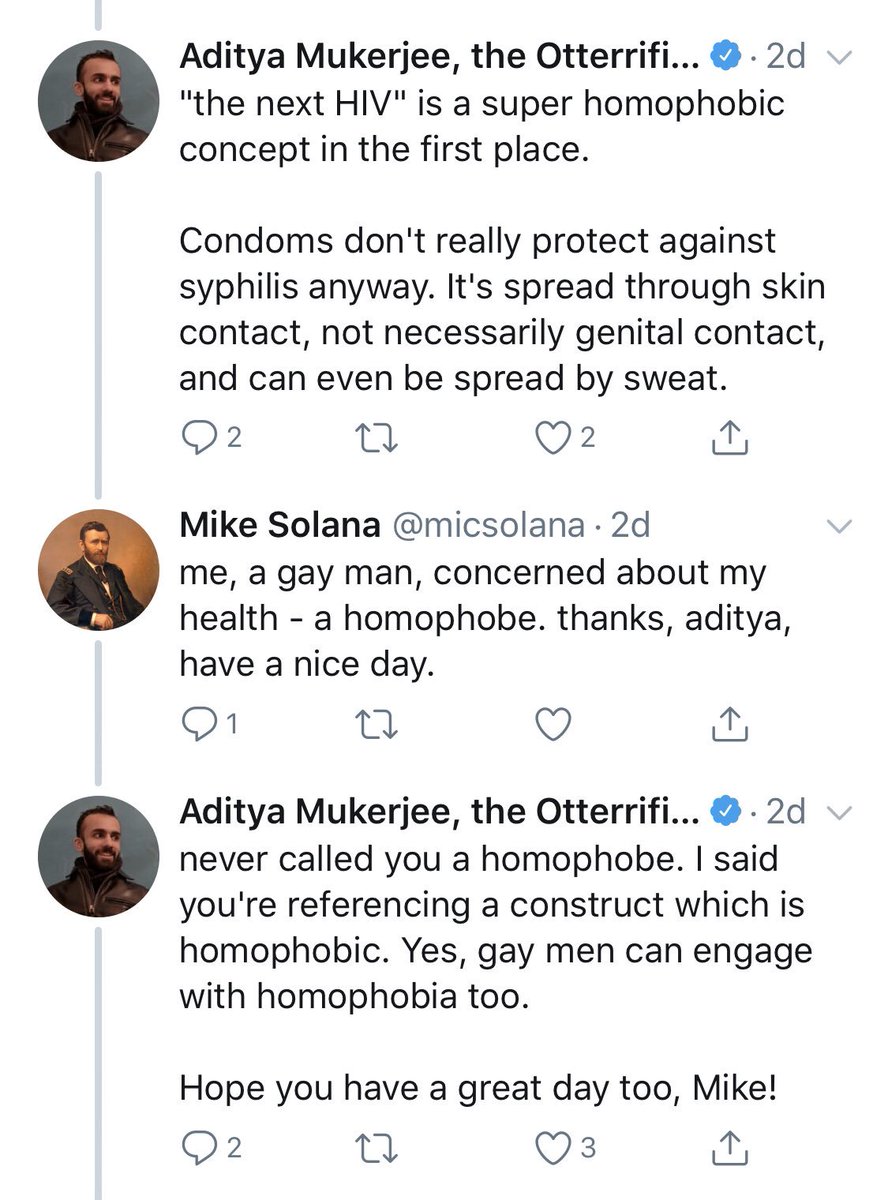Like the first tweet with 2 likes

tap(552, 437)
